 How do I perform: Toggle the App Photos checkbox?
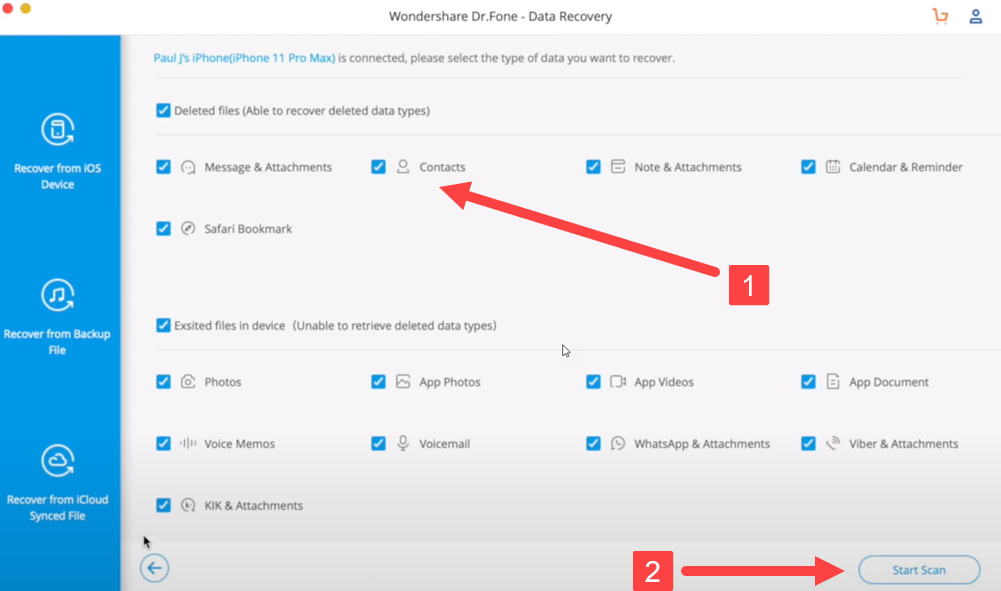(379, 382)
